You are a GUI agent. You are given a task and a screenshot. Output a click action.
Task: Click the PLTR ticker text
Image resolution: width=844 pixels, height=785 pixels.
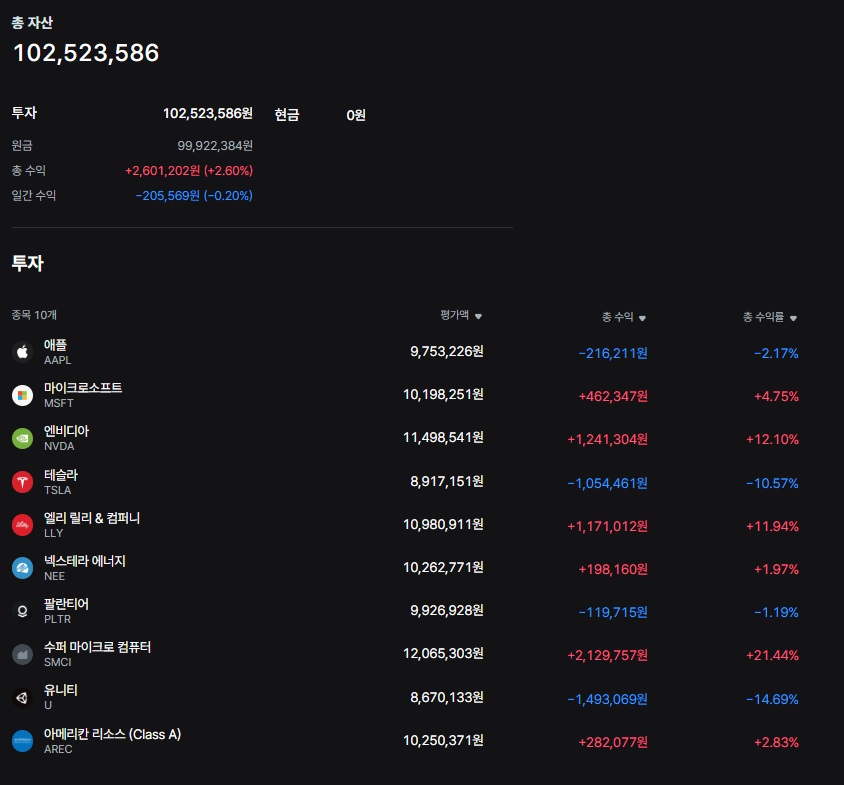58,619
